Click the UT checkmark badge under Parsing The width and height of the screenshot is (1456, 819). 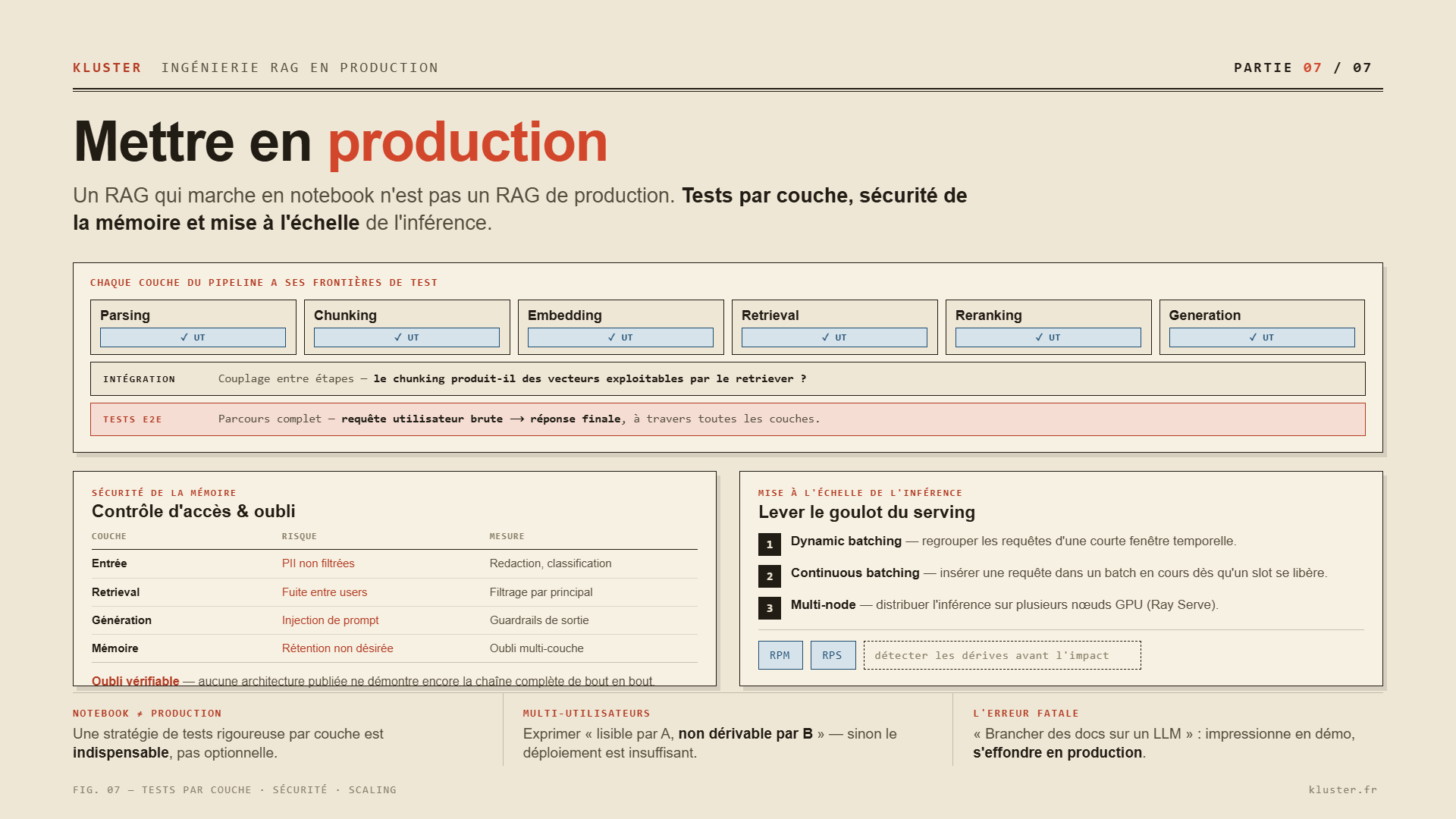point(193,337)
